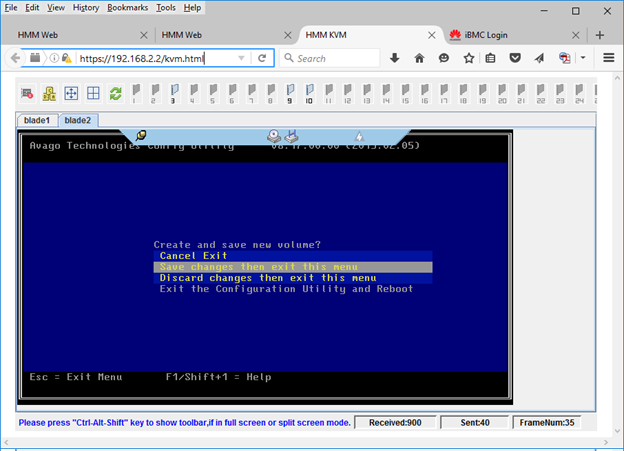
Task: Bookmark this page with the star
Action: (x=469, y=58)
